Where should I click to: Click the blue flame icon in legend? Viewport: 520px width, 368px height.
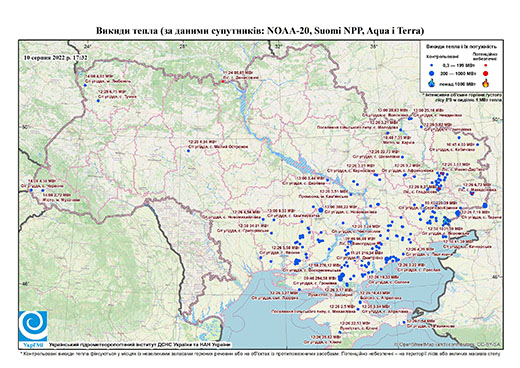point(432,83)
